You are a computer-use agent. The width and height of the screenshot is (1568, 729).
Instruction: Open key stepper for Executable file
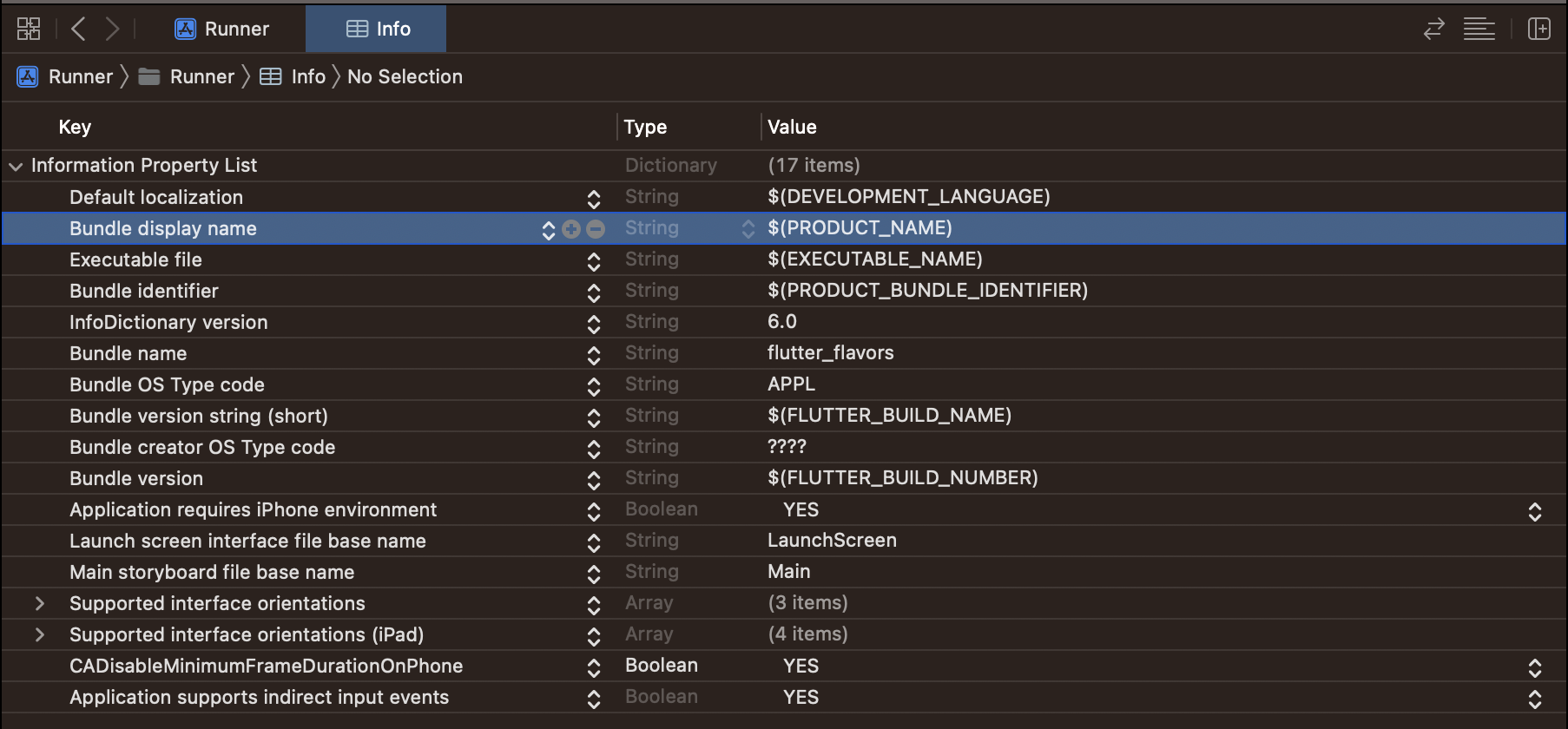pos(594,261)
